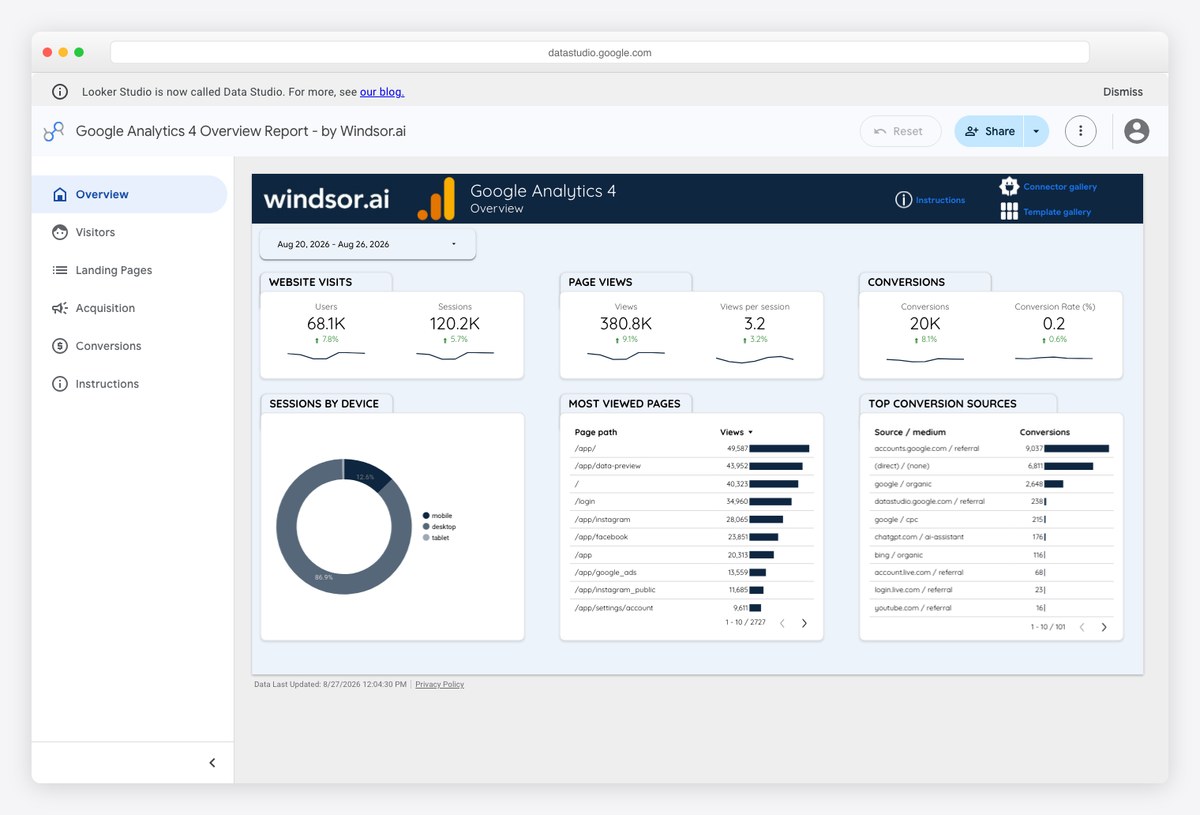Sort by the Views column header
The width and height of the screenshot is (1200, 815).
coord(736,432)
